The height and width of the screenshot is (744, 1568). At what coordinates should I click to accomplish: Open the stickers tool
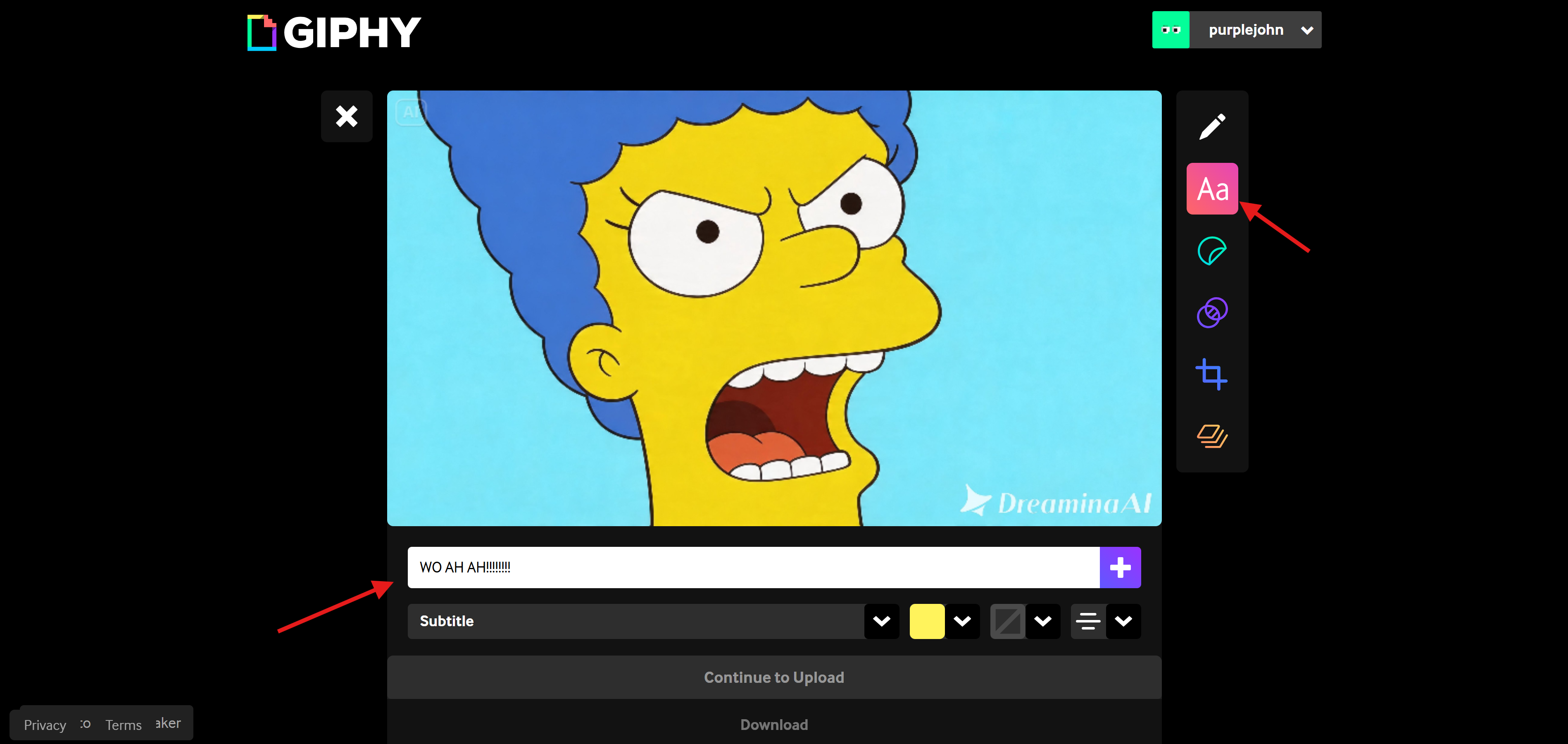point(1212,251)
